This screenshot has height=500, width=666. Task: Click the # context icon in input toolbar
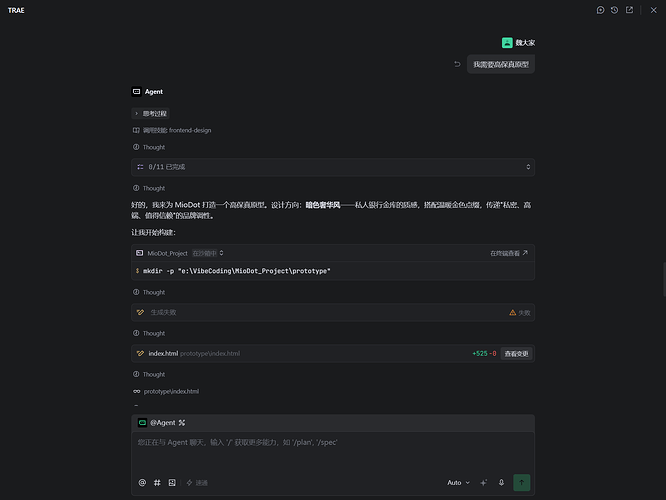(157, 483)
